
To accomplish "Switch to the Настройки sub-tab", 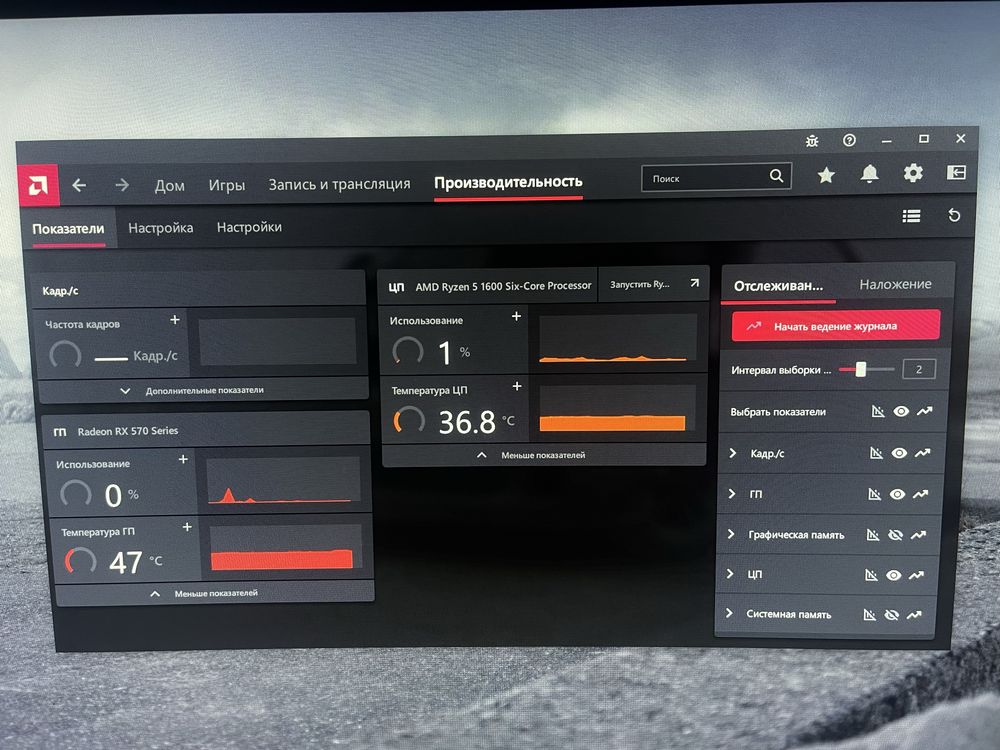I will 249,227.
